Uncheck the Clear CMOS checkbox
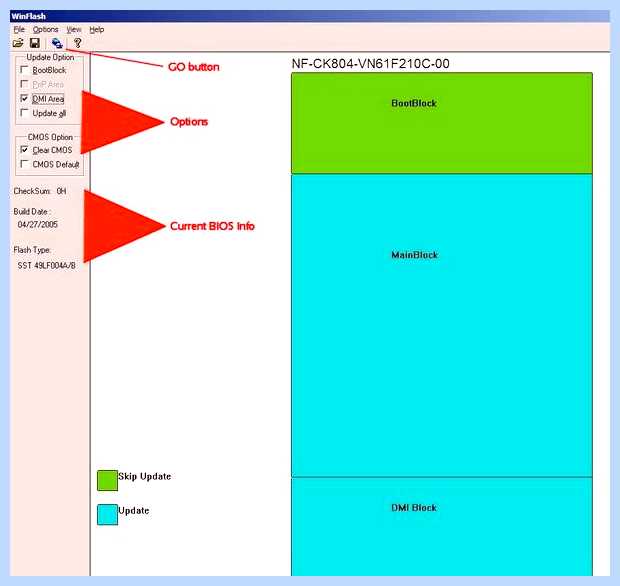 pos(25,150)
